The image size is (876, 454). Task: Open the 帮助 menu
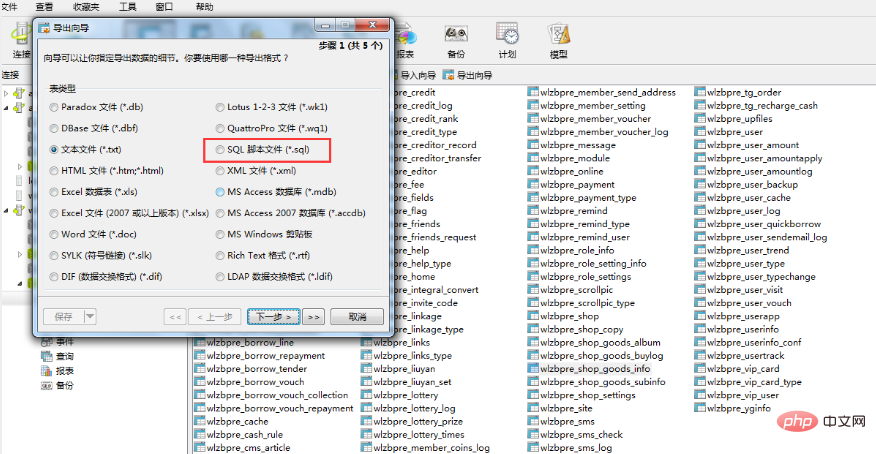tap(204, 7)
